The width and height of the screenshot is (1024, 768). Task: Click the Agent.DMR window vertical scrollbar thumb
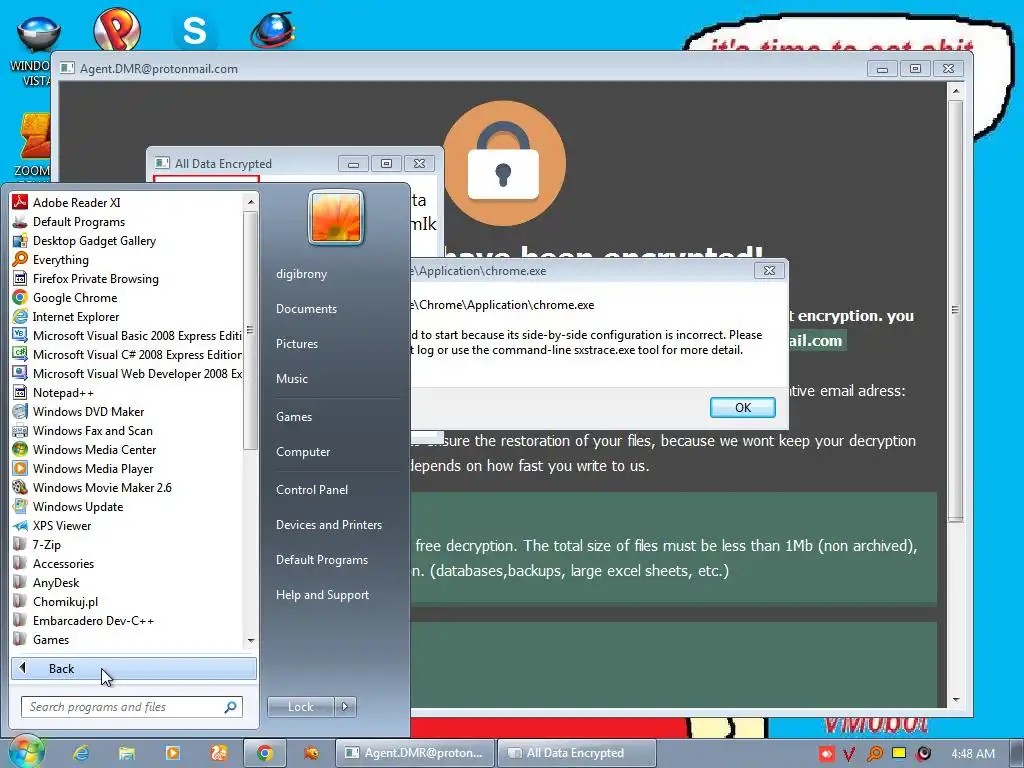click(955, 310)
